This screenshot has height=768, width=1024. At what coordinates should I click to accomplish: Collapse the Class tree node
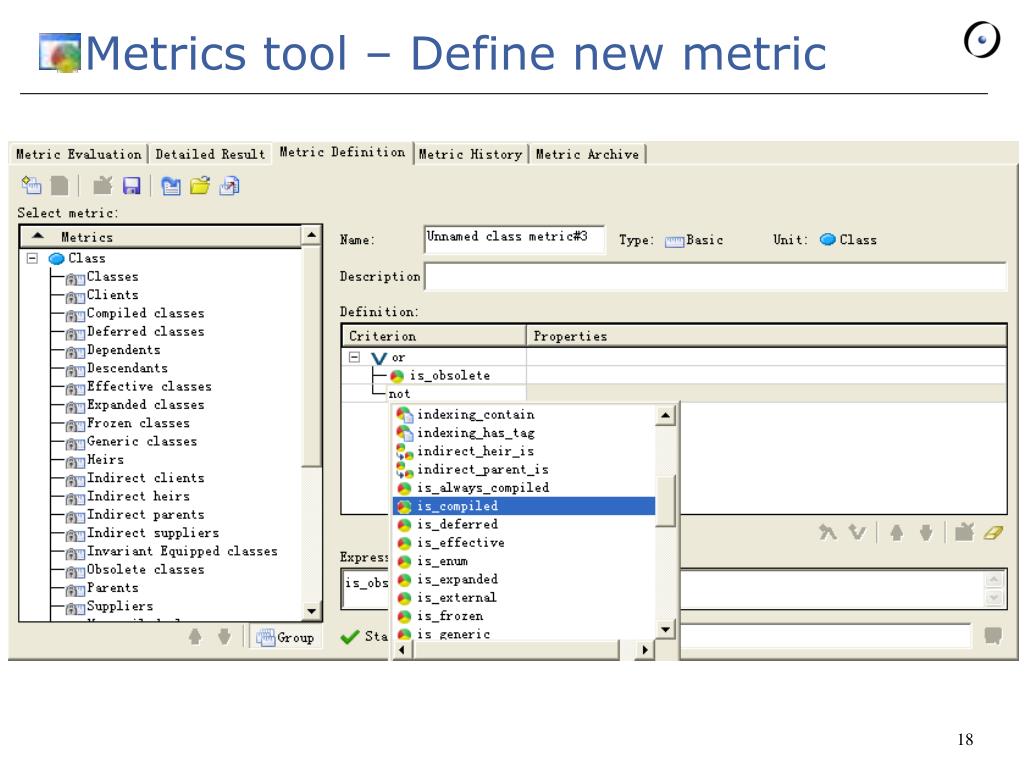[x=31, y=258]
